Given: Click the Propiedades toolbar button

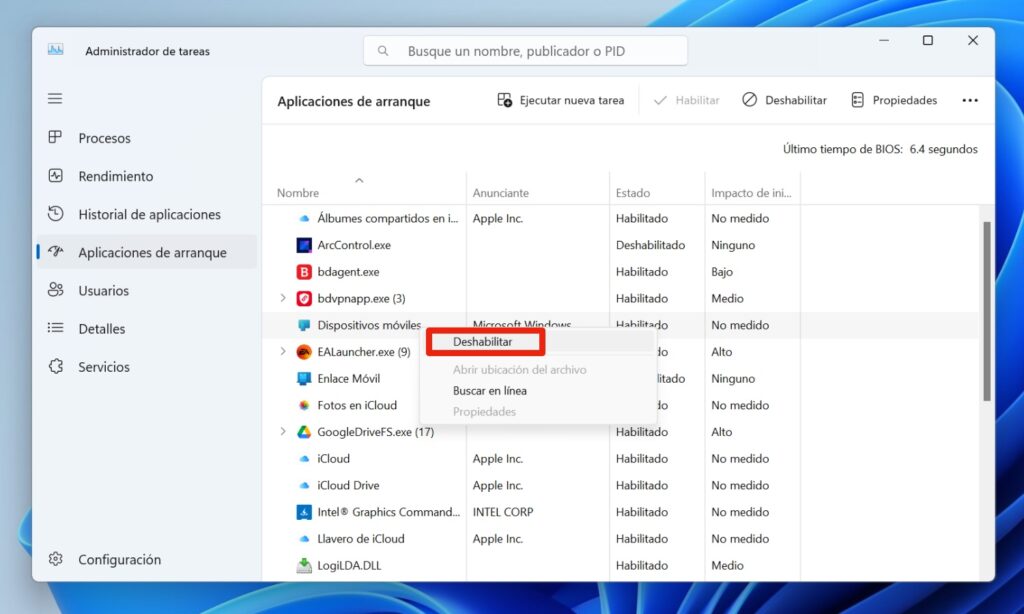Looking at the screenshot, I should [894, 100].
